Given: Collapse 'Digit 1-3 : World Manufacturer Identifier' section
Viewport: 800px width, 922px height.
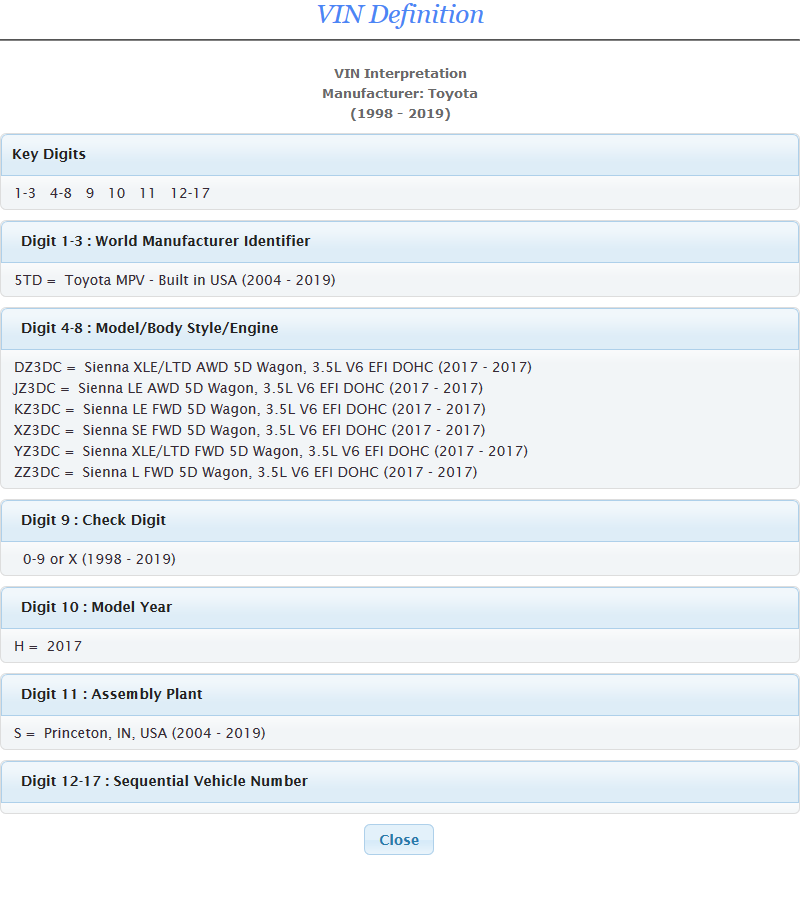Looking at the screenshot, I should [x=400, y=242].
